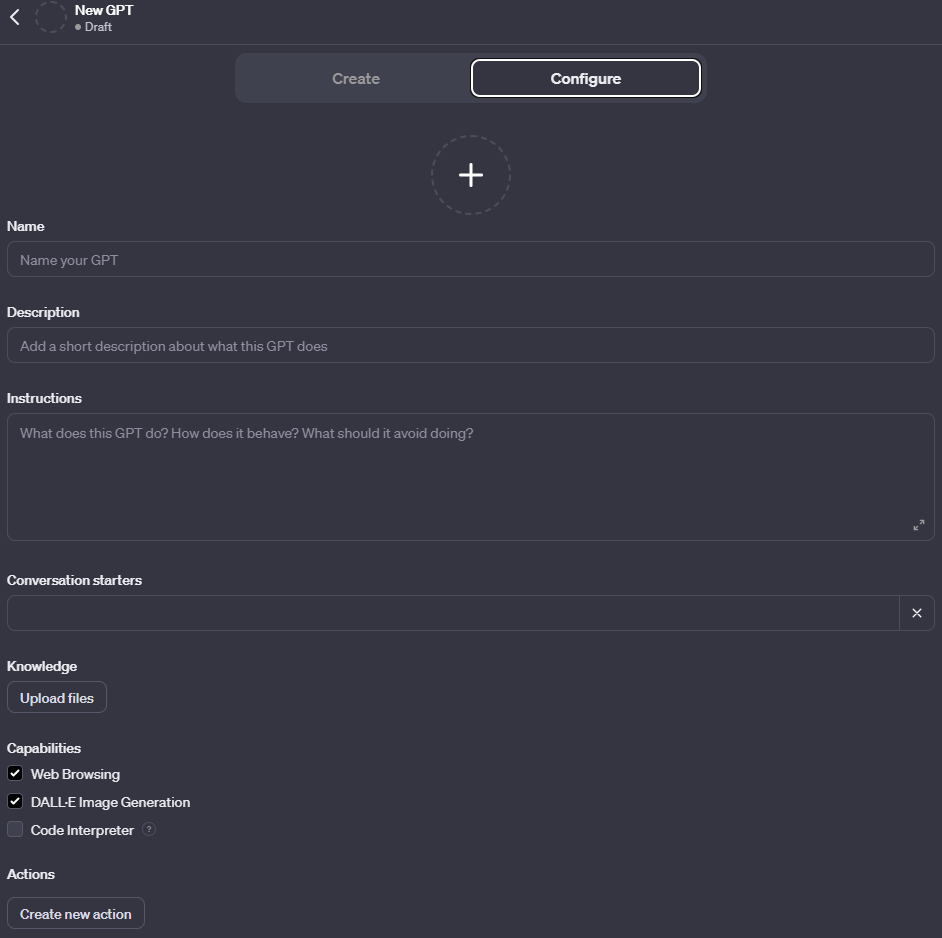Click the Actions section heading
942x938 pixels.
(31, 874)
